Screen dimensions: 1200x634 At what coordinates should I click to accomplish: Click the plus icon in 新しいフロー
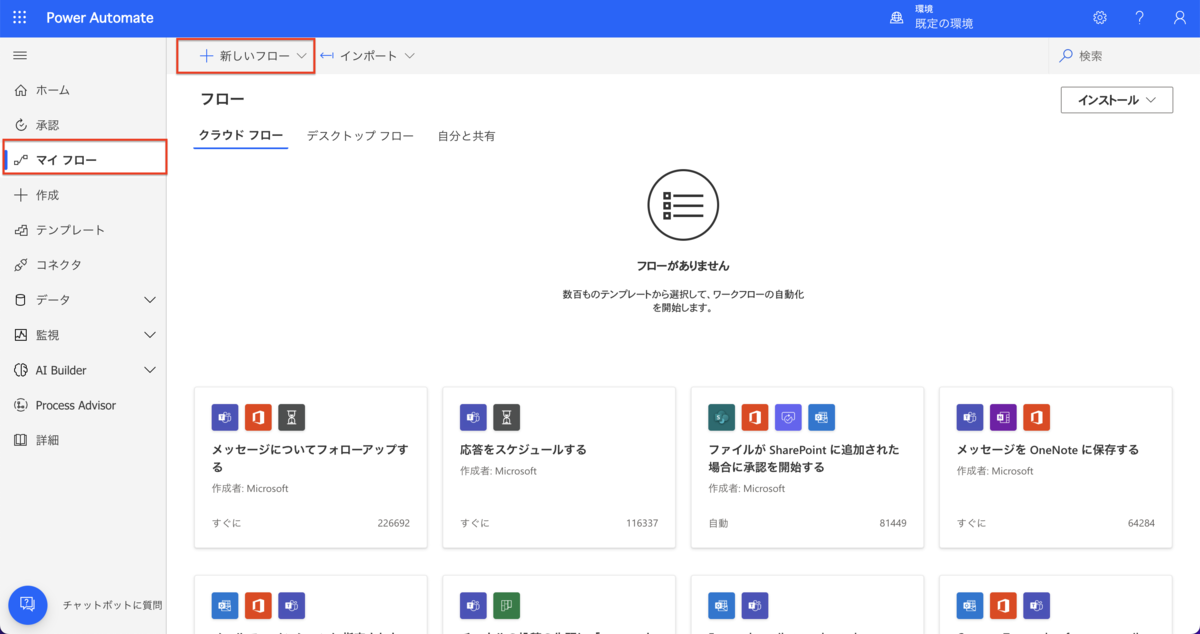pos(206,56)
